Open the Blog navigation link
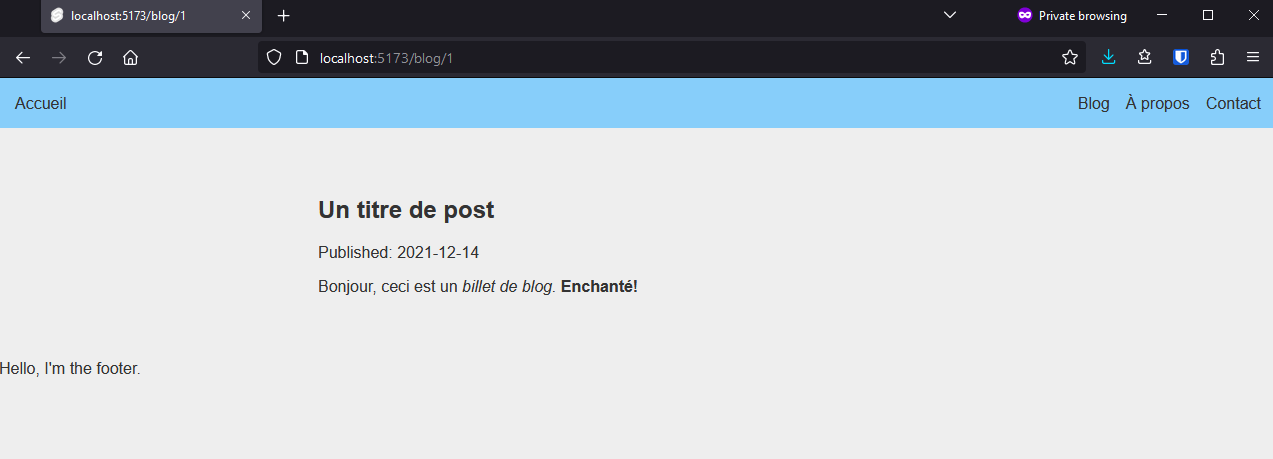This screenshot has width=1273, height=459. 1093,103
